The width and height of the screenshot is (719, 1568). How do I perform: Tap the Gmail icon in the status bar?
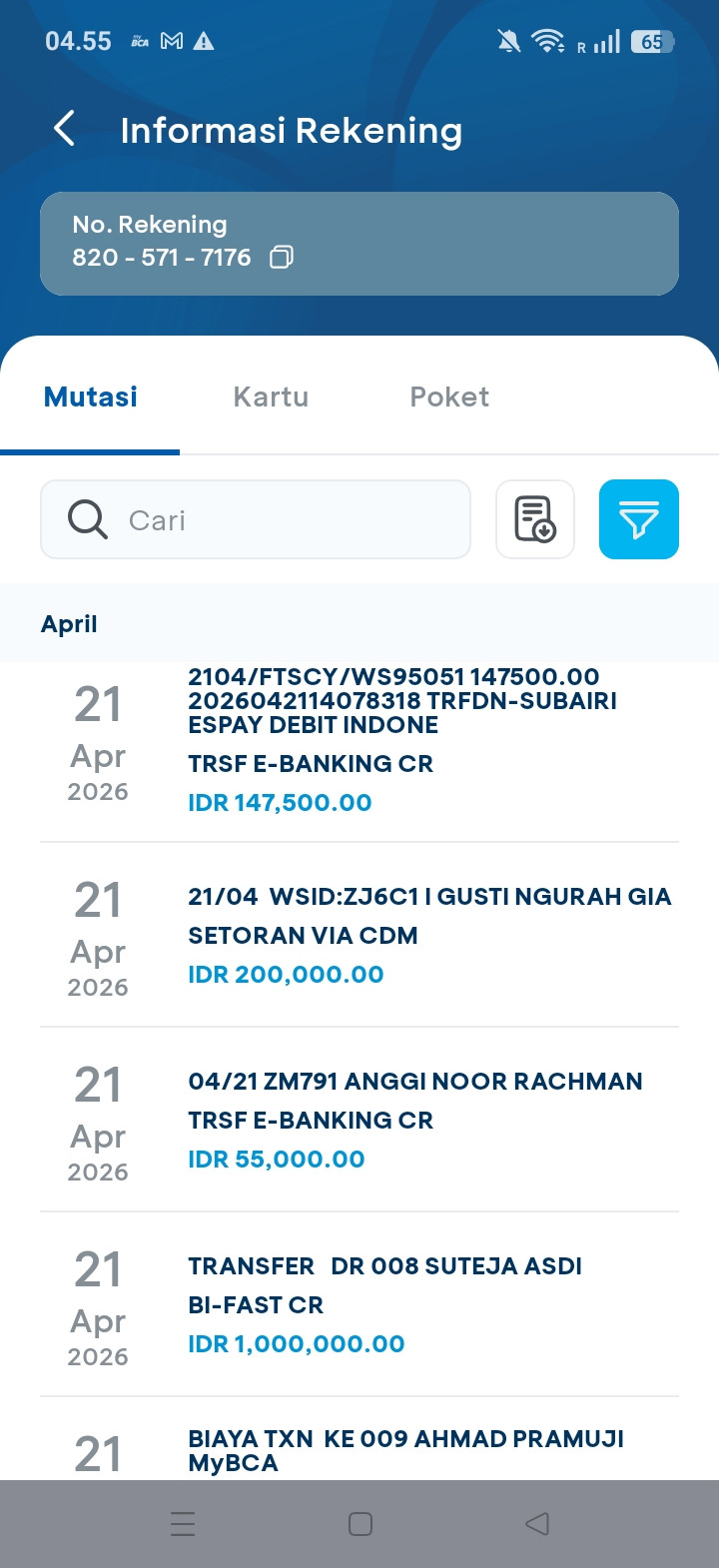coord(172,41)
